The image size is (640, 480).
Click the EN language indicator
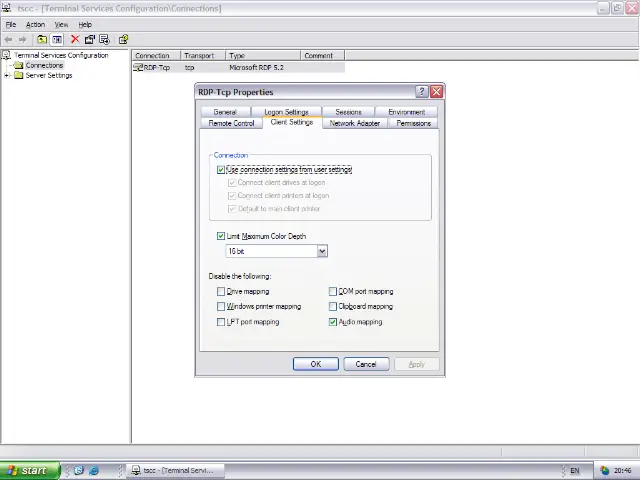pos(575,471)
